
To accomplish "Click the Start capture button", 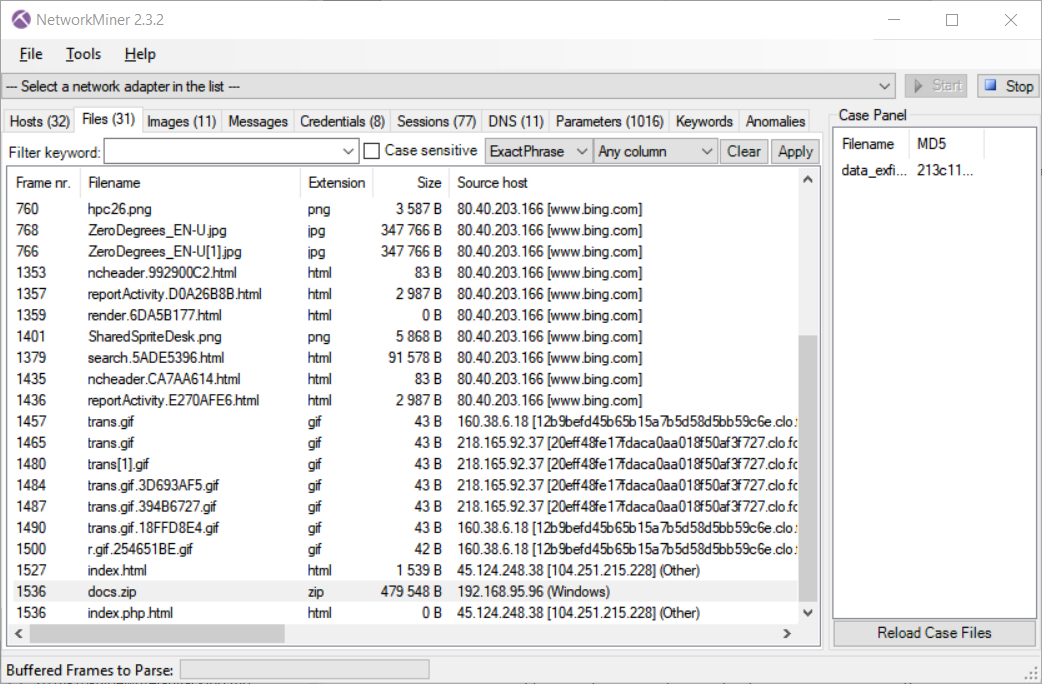I will 938,86.
